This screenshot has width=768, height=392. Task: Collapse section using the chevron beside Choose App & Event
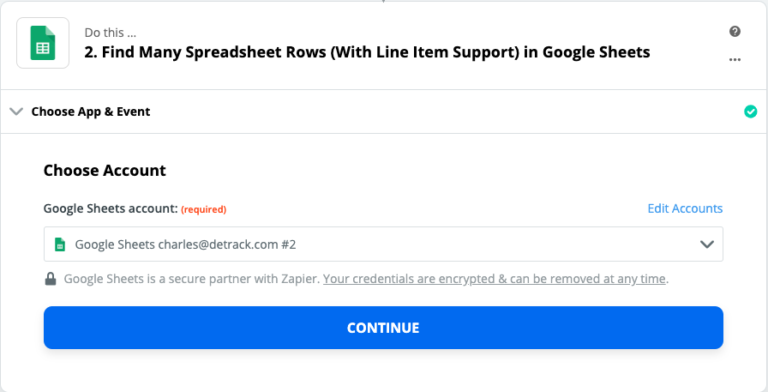point(16,112)
